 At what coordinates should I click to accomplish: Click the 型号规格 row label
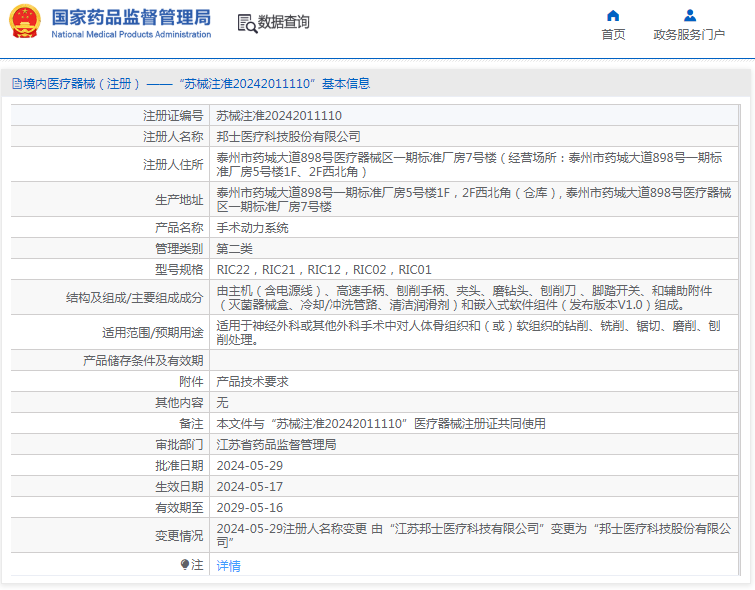click(x=179, y=270)
